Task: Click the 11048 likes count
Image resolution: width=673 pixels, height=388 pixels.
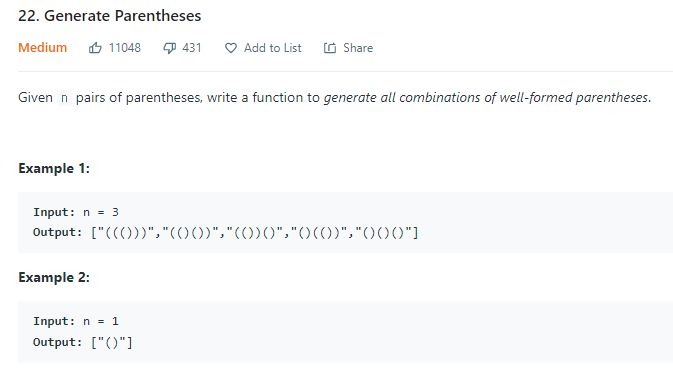Action: point(124,48)
